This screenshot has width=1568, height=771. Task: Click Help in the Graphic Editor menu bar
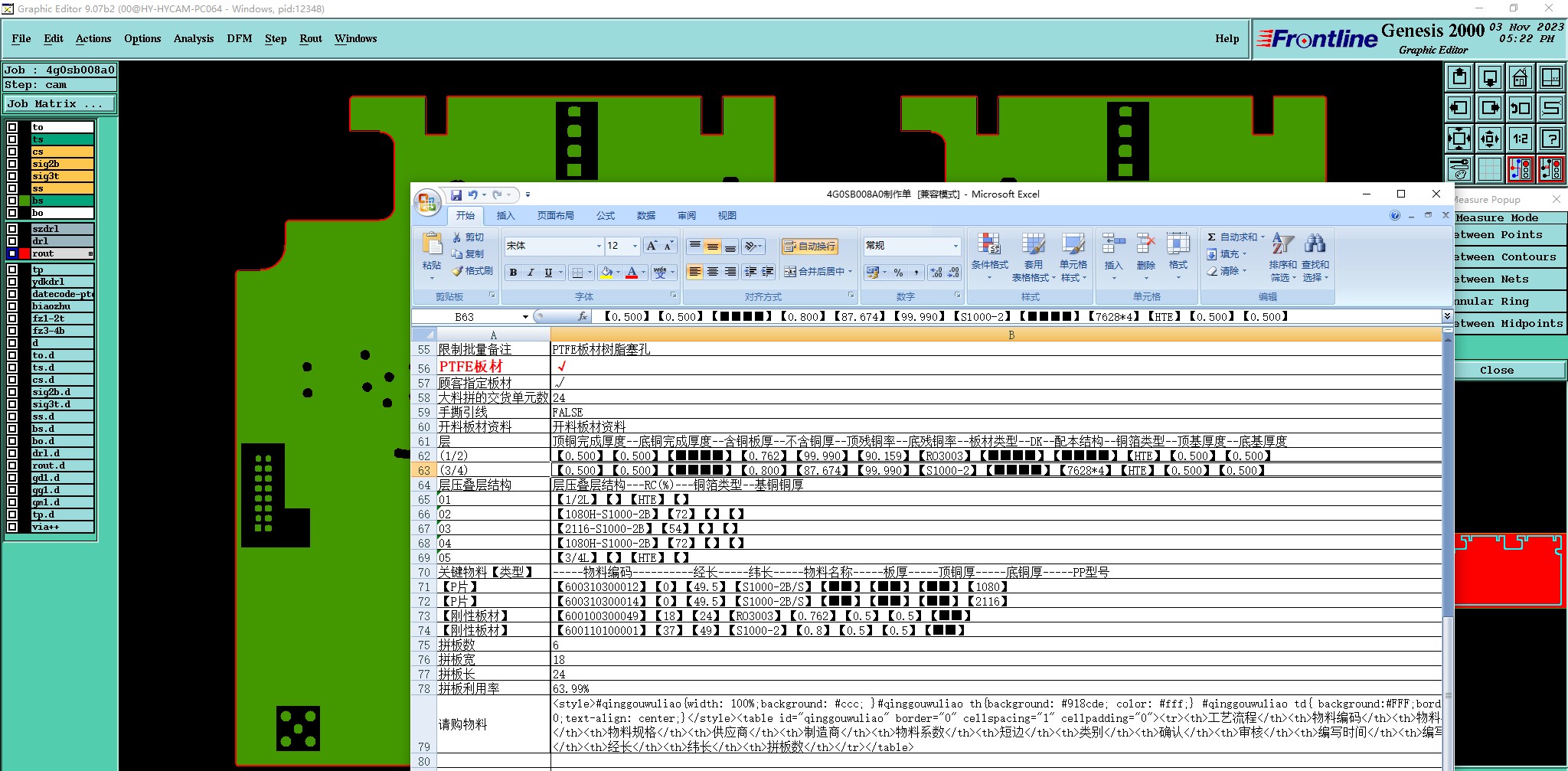[x=1227, y=39]
